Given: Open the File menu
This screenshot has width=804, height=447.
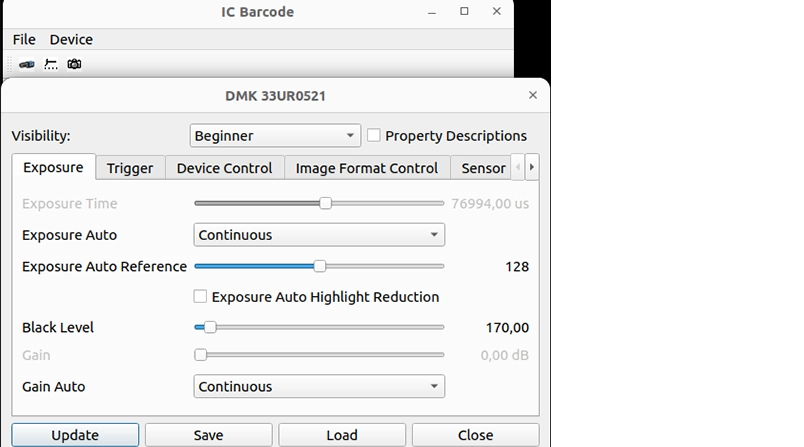Looking at the screenshot, I should 24,39.
